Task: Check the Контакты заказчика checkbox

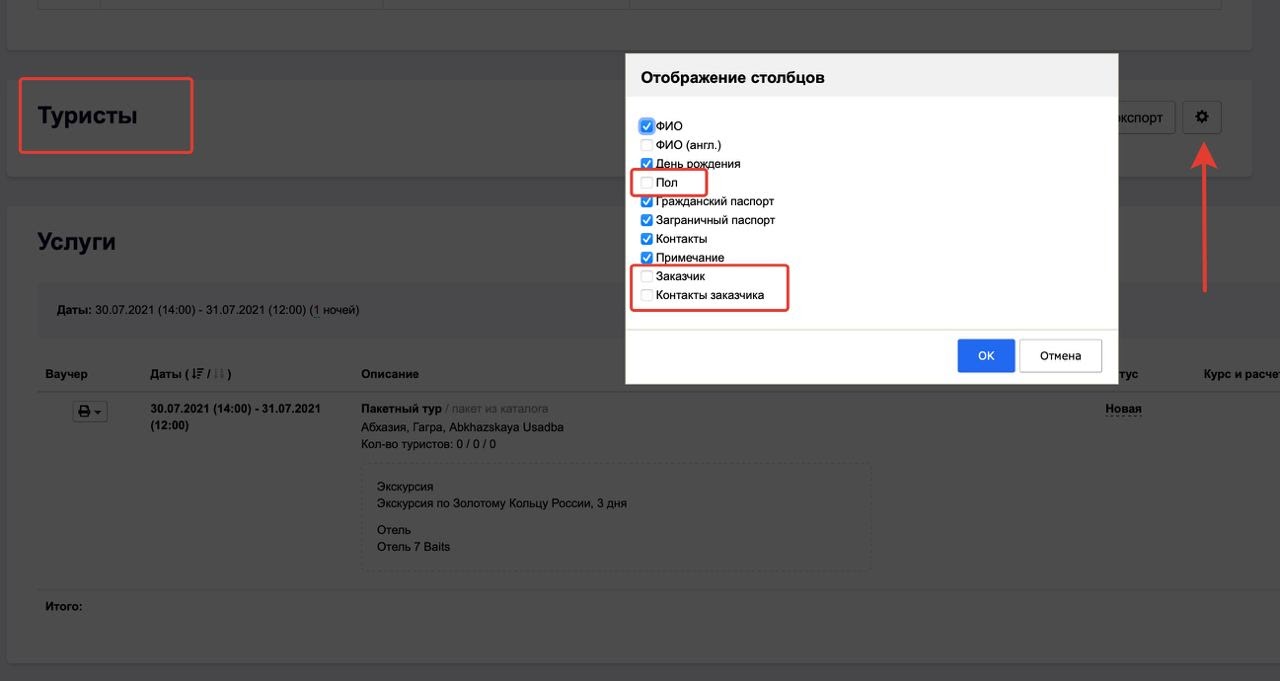Action: (x=647, y=295)
